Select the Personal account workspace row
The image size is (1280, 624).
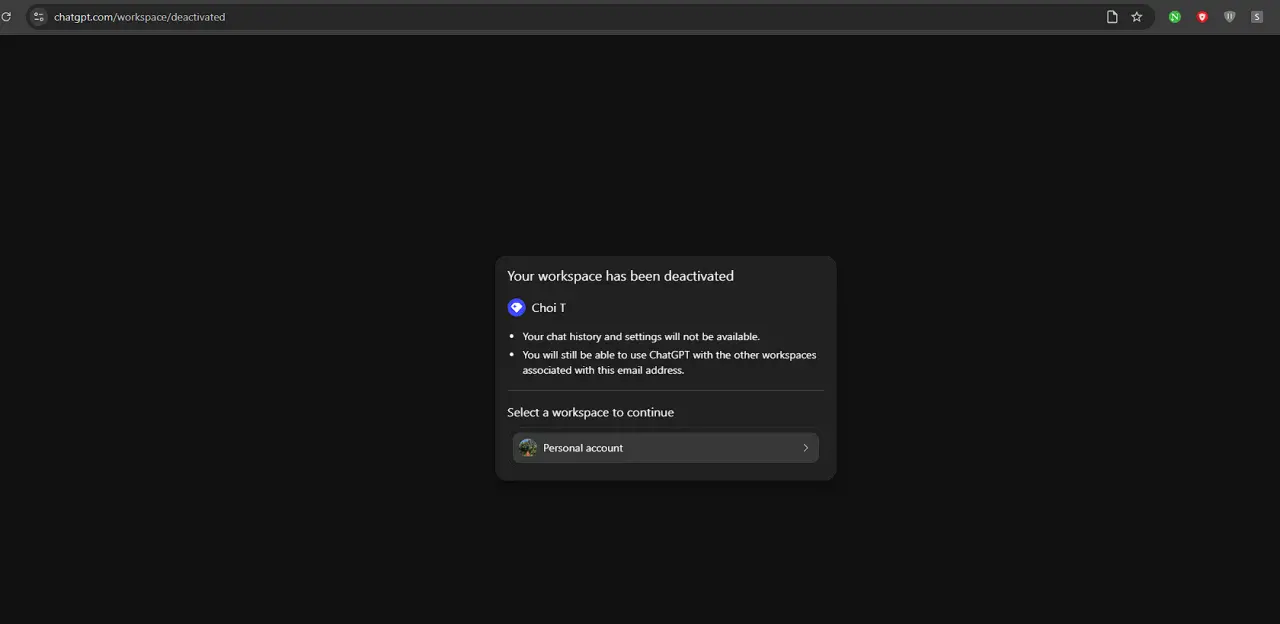click(x=666, y=448)
